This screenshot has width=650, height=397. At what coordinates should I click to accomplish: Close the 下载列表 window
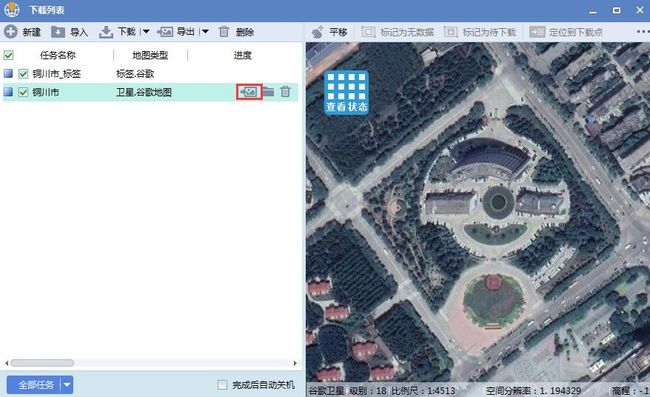(640, 10)
